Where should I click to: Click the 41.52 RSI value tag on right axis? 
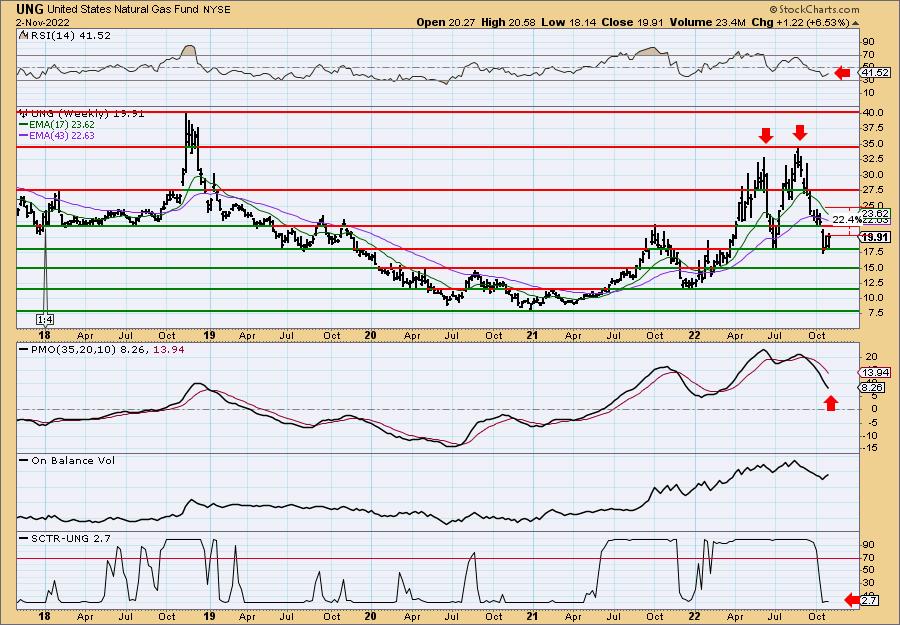[876, 73]
